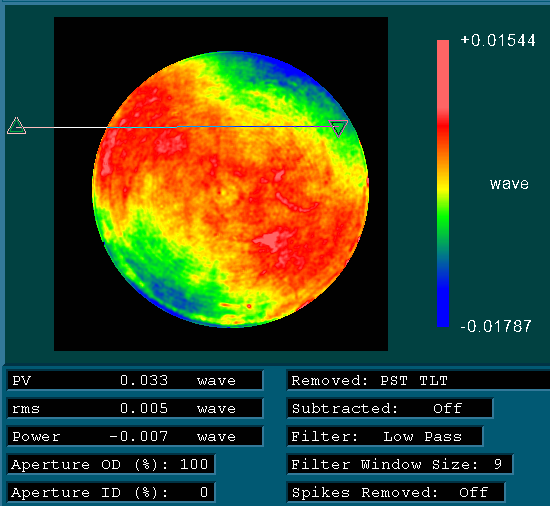This screenshot has height=506, width=550.
Task: Set the Aperture ID percent field
Action: click(111, 492)
